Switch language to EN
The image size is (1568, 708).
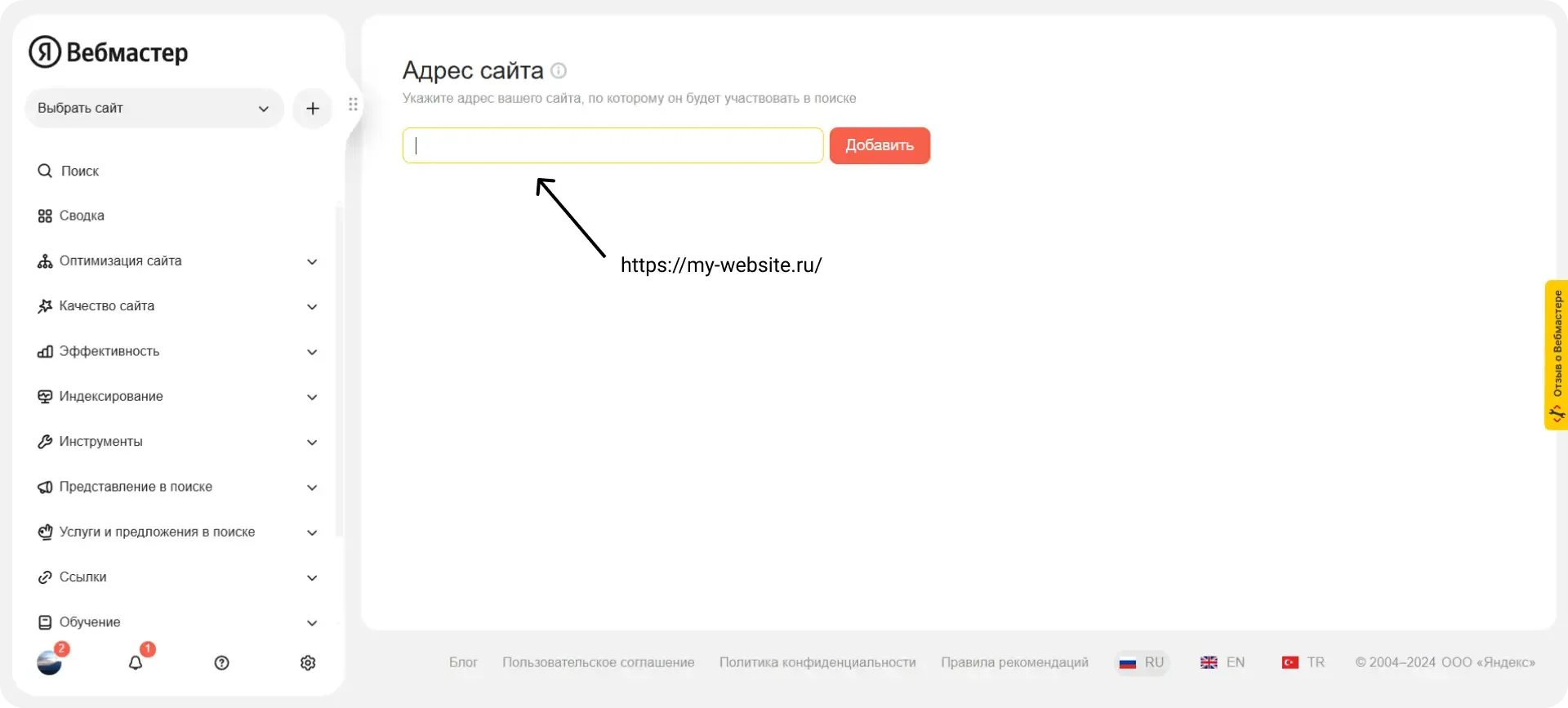pos(1223,662)
